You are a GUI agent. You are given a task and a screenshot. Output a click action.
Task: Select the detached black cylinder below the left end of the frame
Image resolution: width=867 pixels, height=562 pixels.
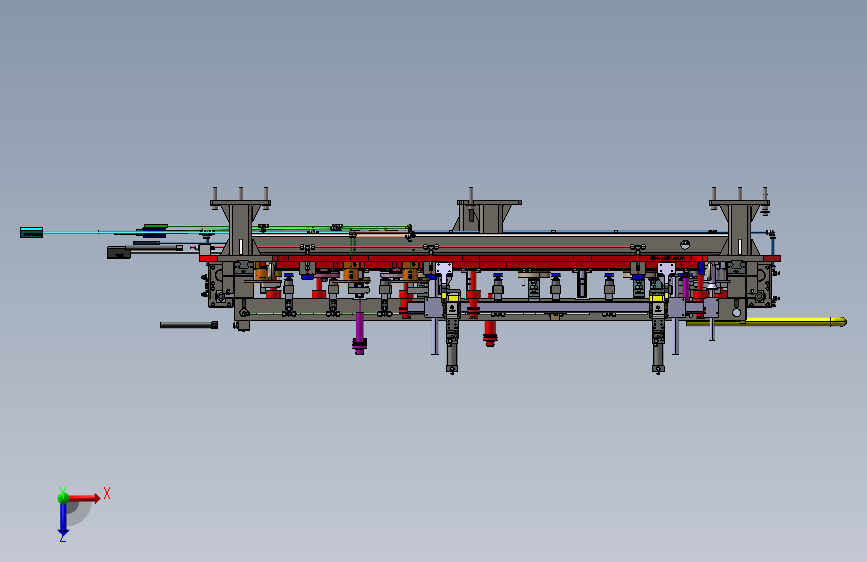tap(189, 325)
